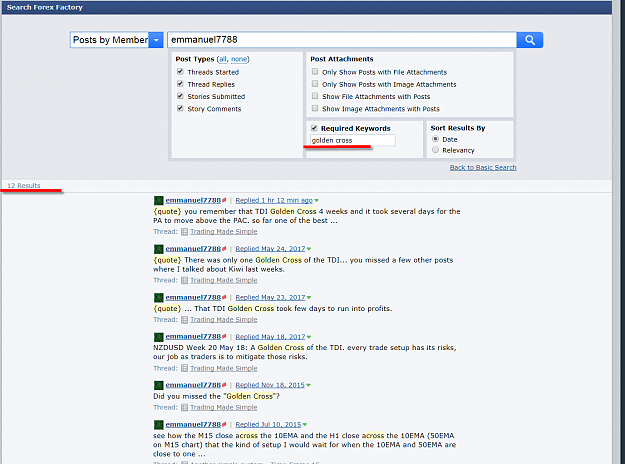625x464 pixels.
Task: Enable Only Show Posts with Image Attachments
Action: [x=315, y=84]
